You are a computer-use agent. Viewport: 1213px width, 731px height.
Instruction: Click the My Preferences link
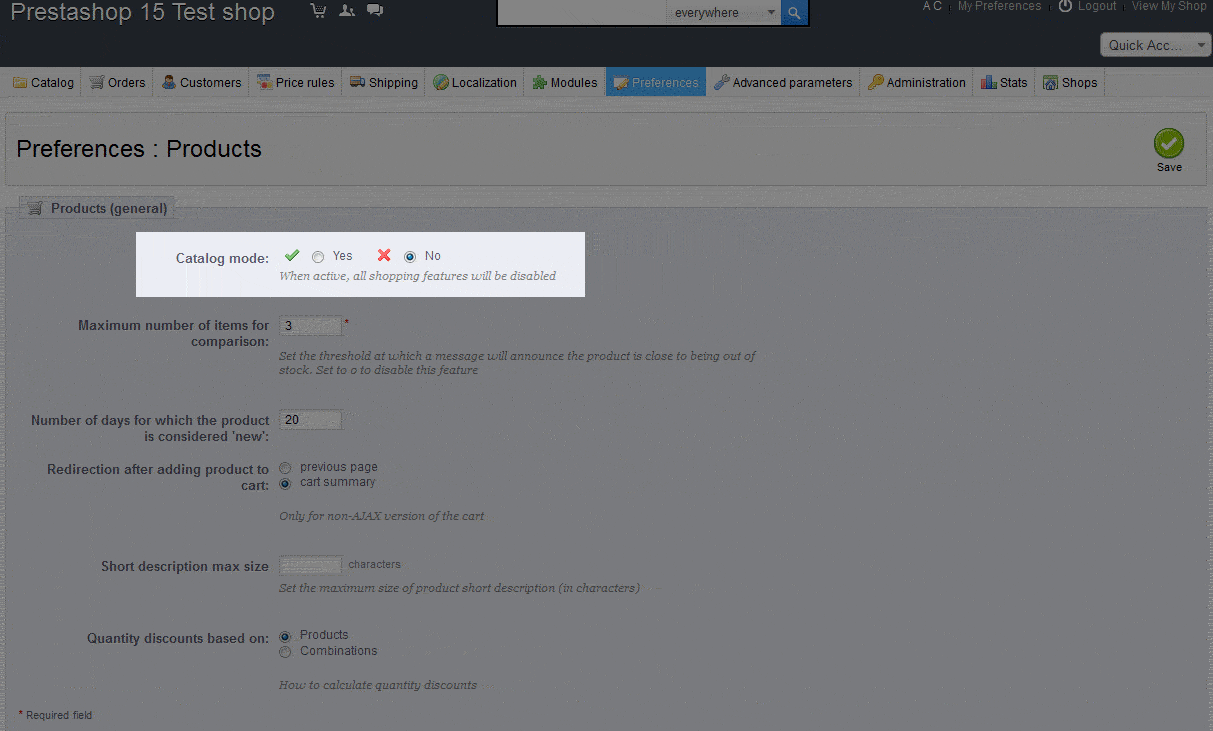click(x=999, y=6)
